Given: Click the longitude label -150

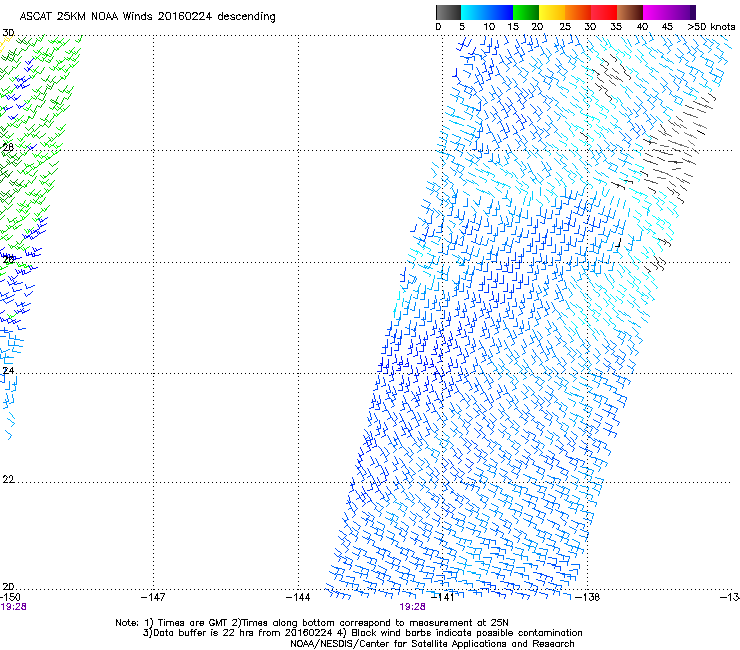Looking at the screenshot, I should [x=10, y=597].
